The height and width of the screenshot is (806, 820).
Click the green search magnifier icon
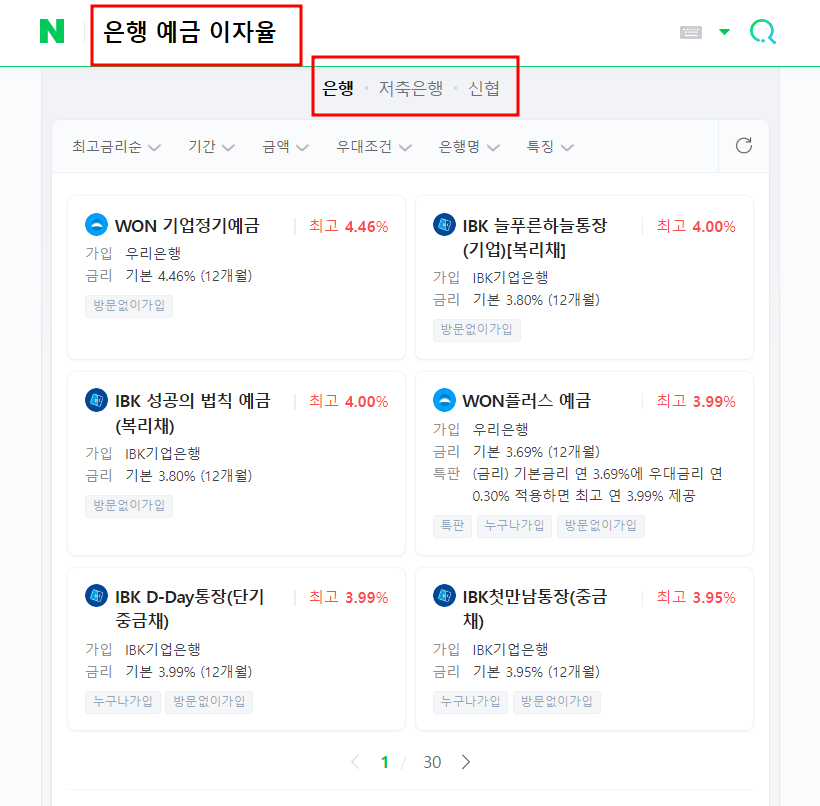(763, 31)
